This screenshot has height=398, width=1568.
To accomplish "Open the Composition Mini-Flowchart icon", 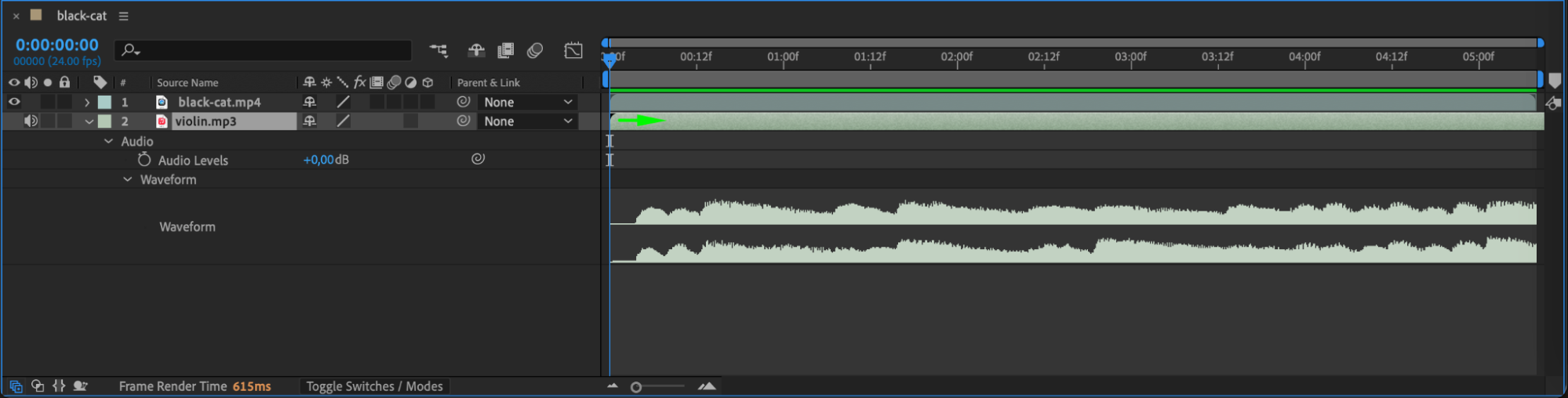I will [x=438, y=51].
